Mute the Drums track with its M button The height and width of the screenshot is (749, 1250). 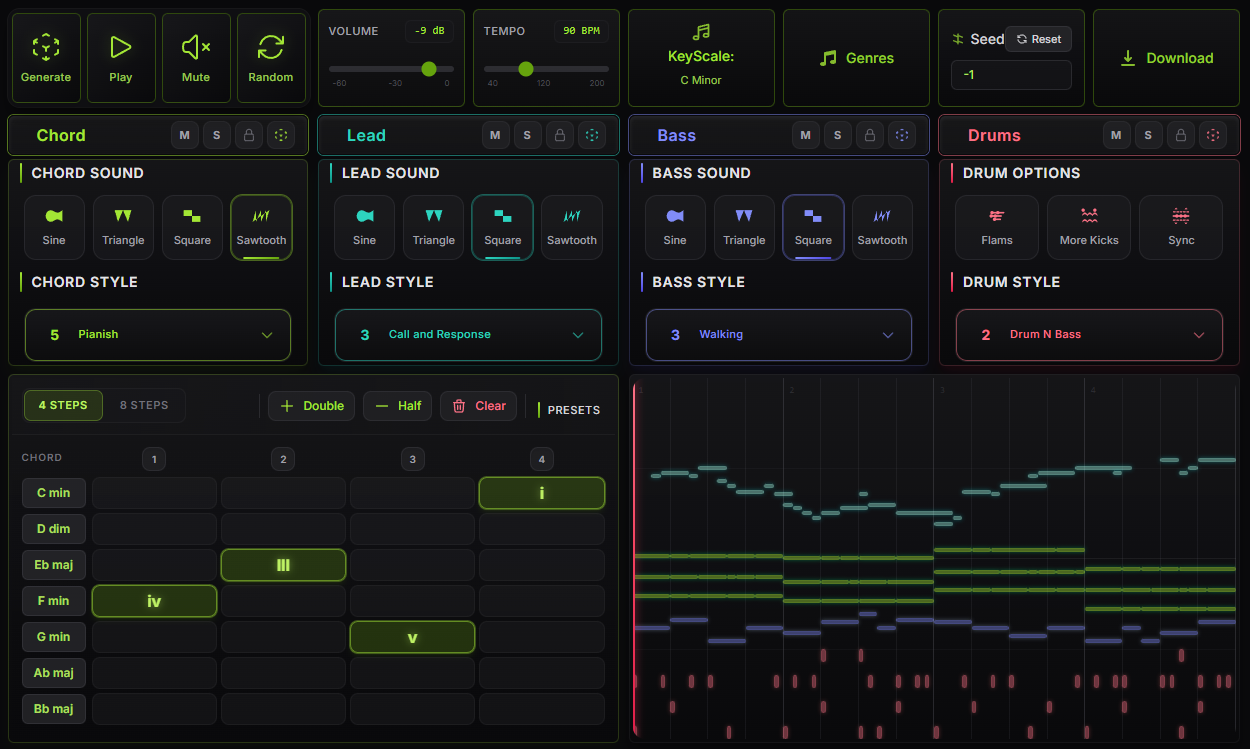1116,135
